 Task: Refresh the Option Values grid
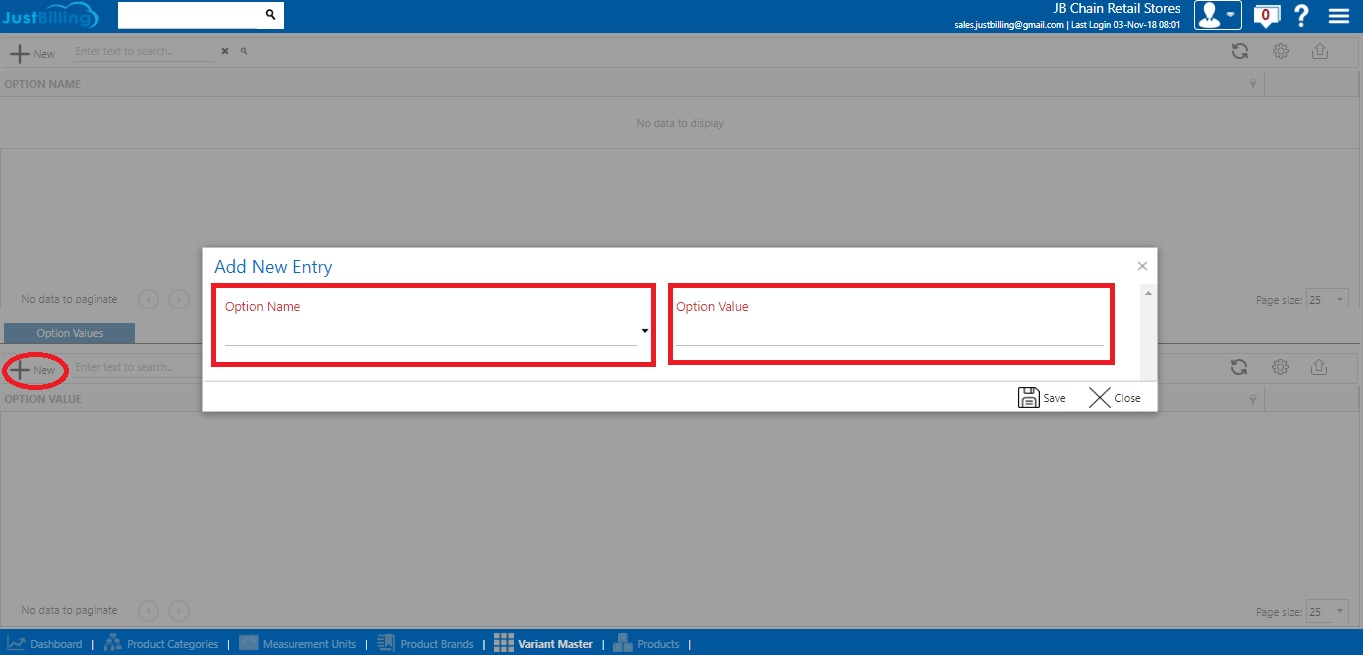1239,367
